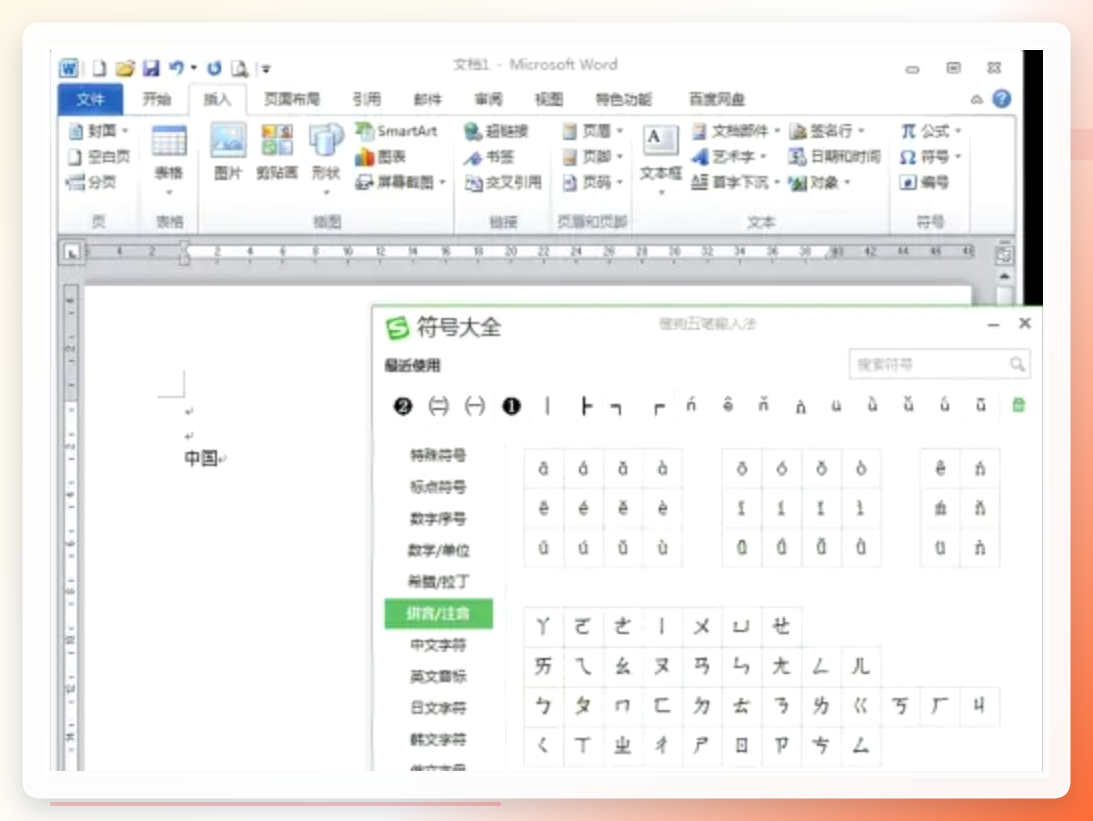This screenshot has height=821, width=1093.
Task: Switch to the 审阅 Review tab
Action: point(488,99)
